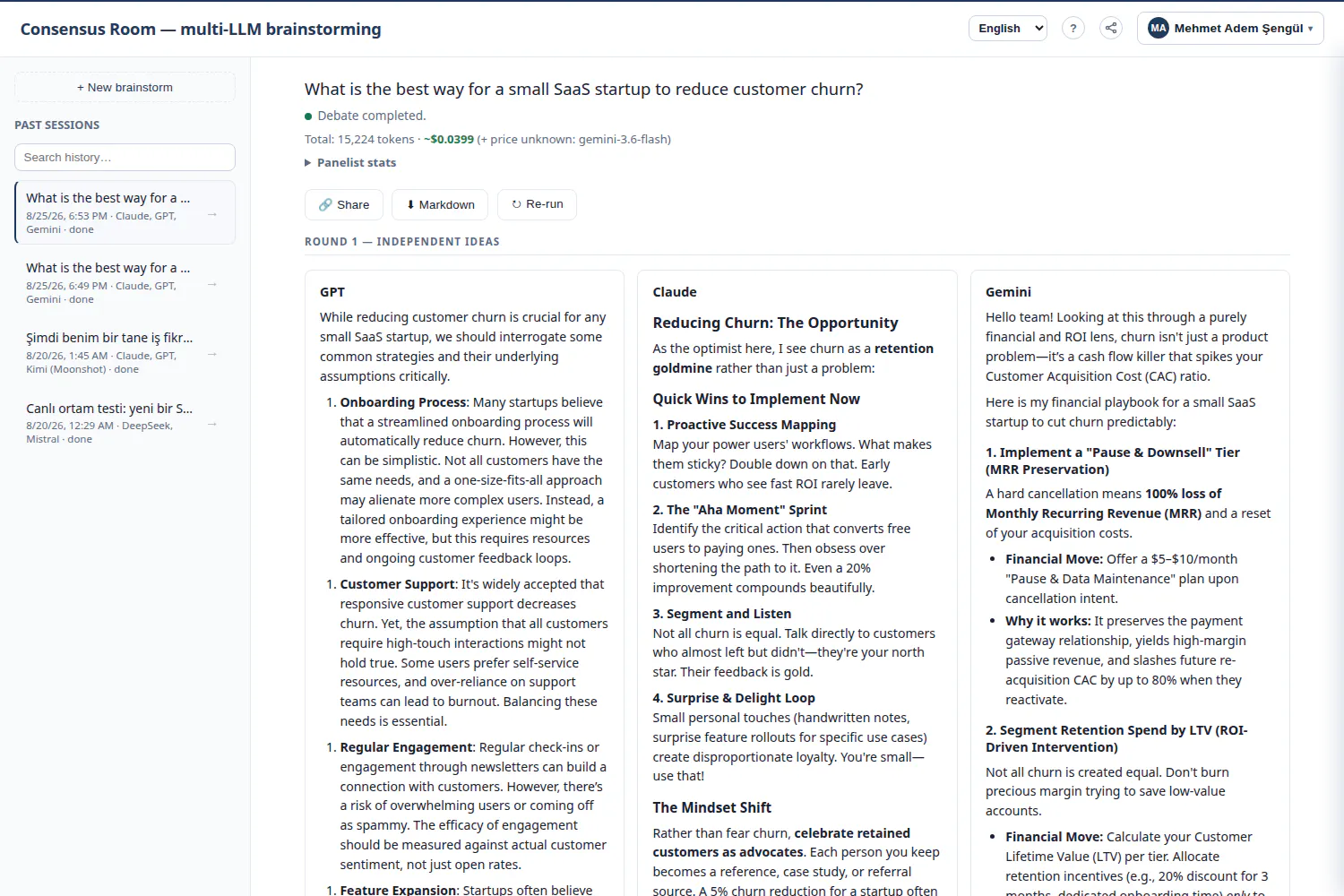Click the GPT panelist heading
The width and height of the screenshot is (1344, 896).
click(332, 292)
